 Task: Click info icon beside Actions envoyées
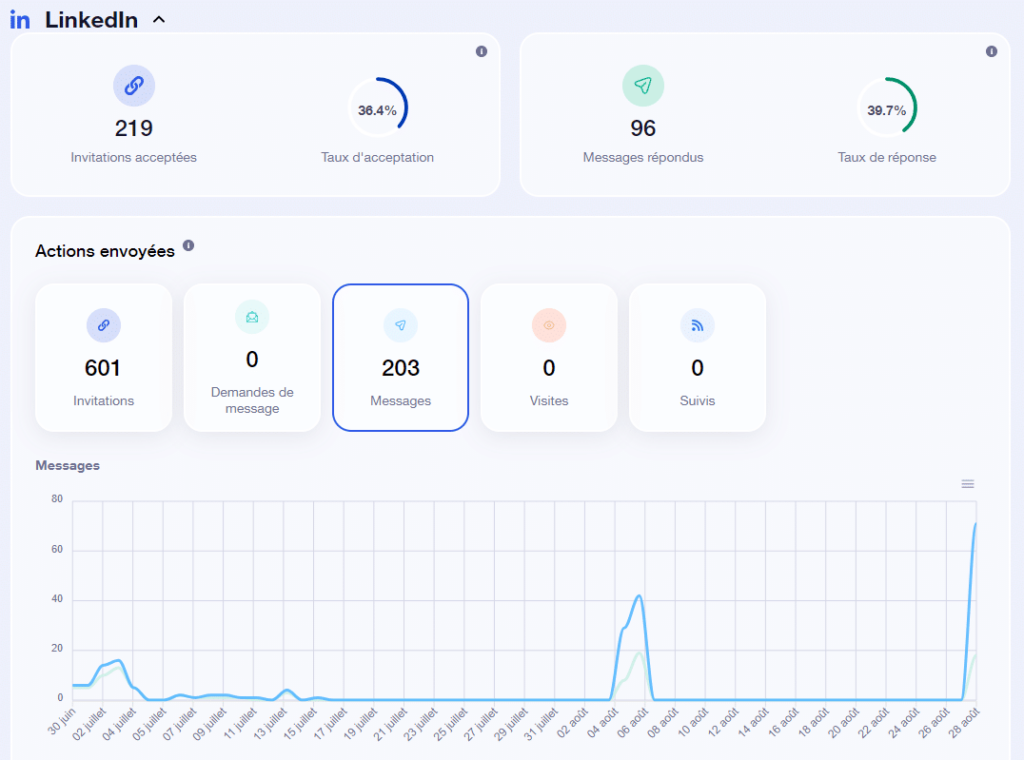click(x=189, y=246)
